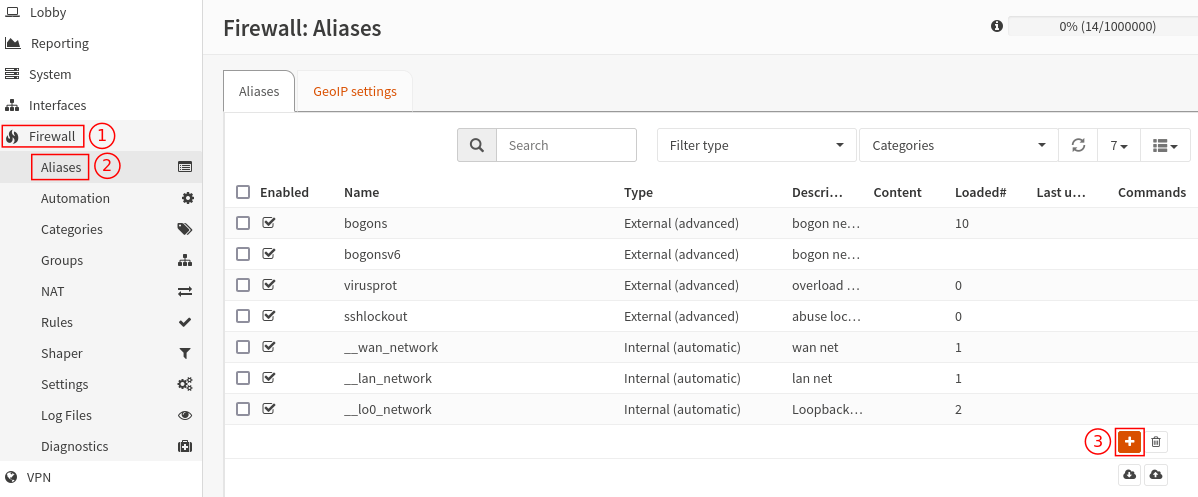This screenshot has height=497, width=1198.
Task: Tick the select-all checkbox in header
Action: click(x=243, y=192)
